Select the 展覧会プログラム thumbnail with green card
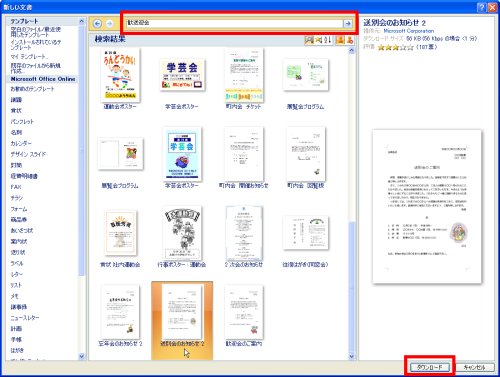This screenshot has height=377, width=500. 305,75
